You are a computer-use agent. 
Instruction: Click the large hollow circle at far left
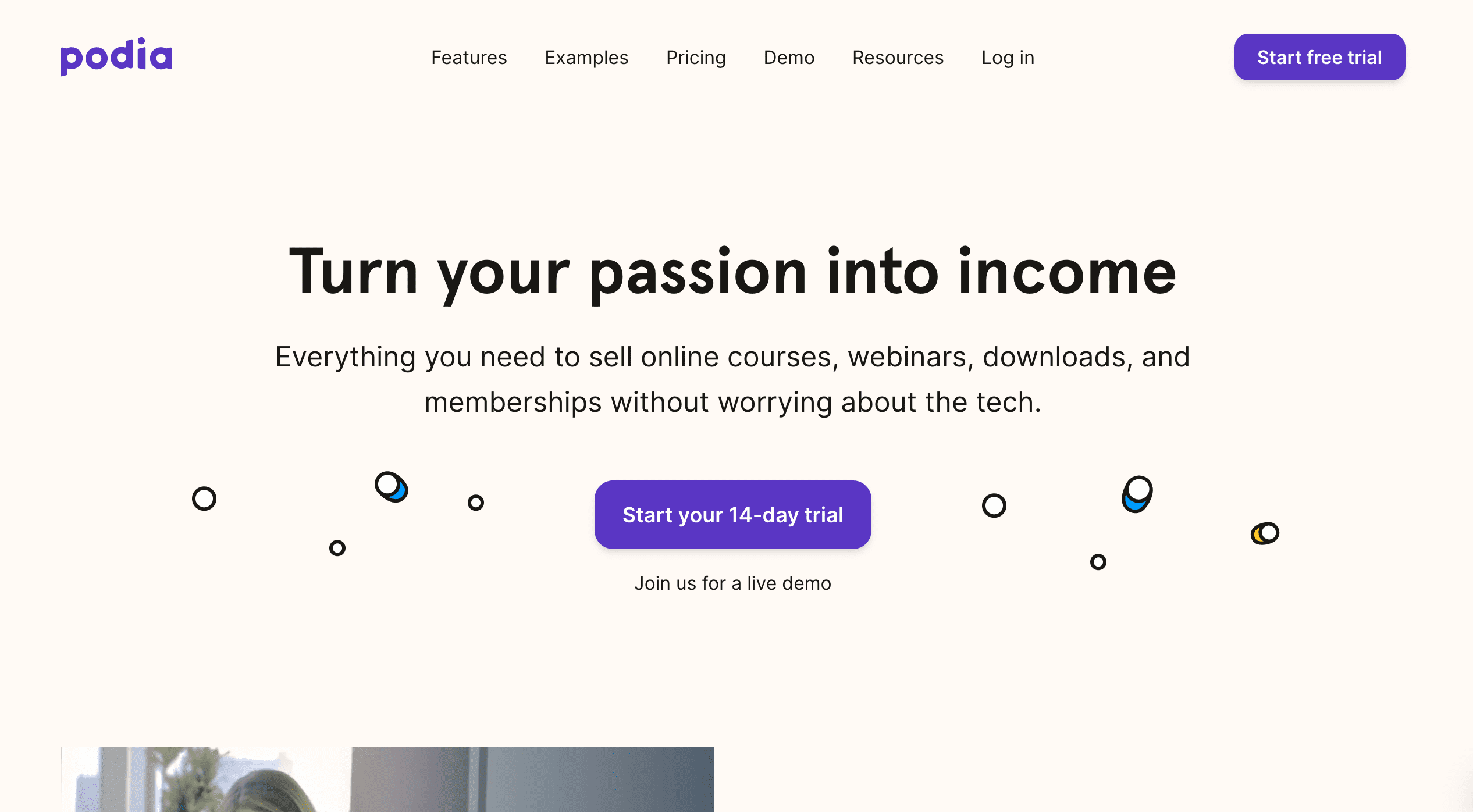coord(204,498)
